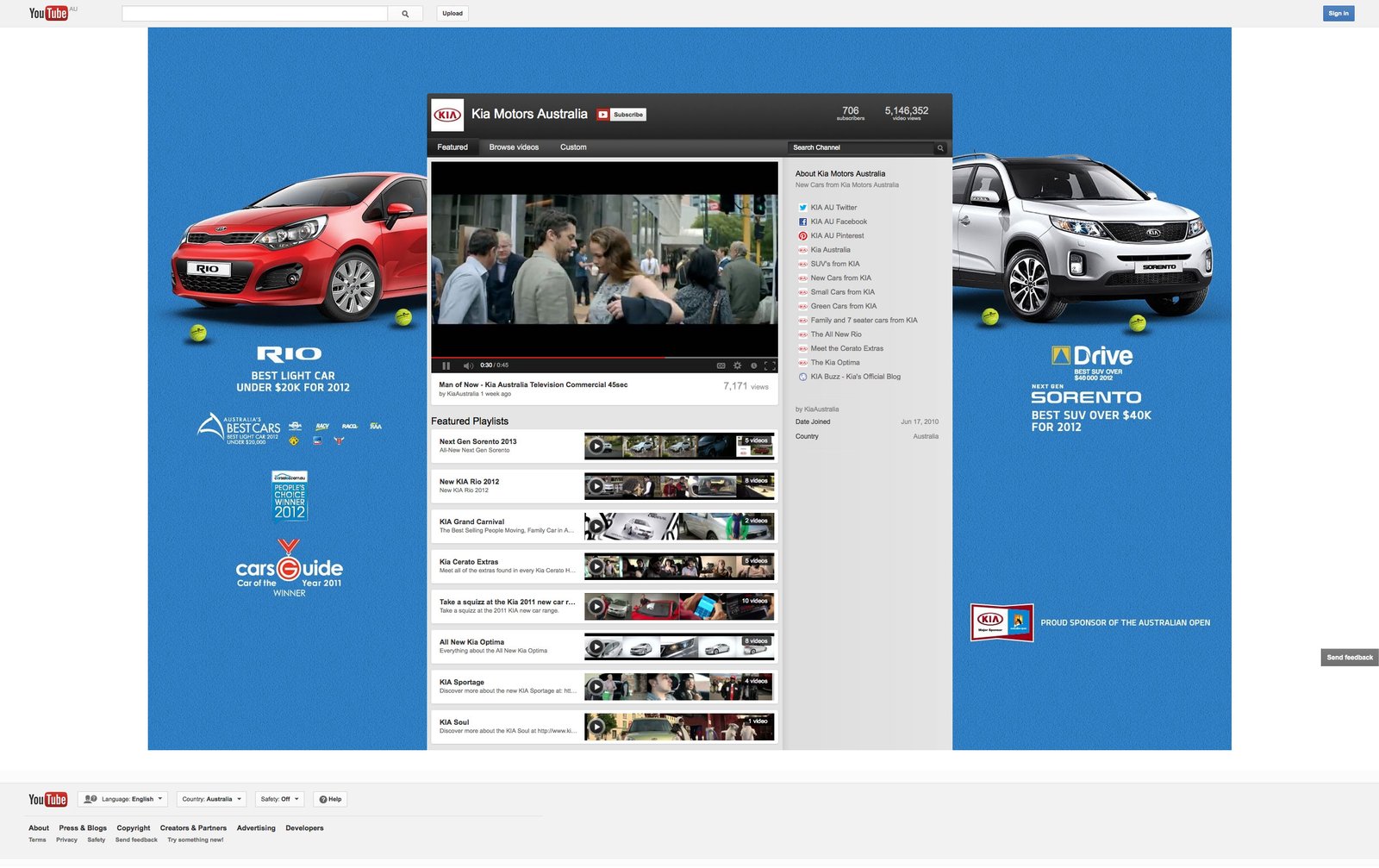
Task: Click the Upload button
Action: (x=452, y=14)
